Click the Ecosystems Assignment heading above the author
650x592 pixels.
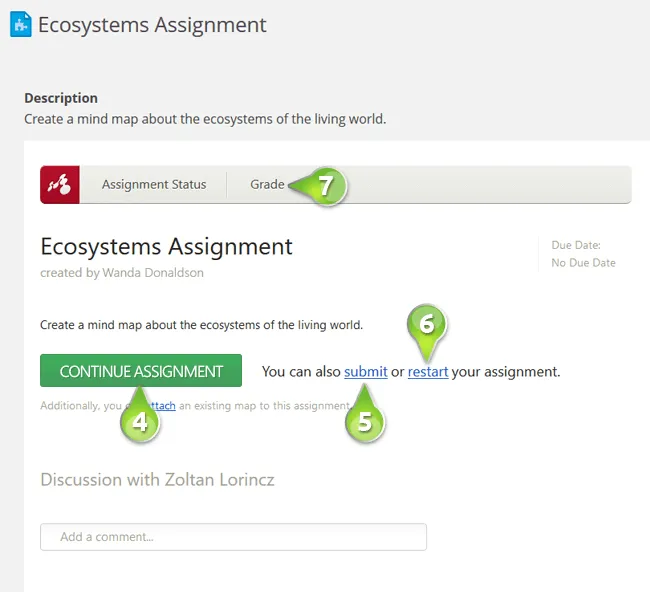point(166,246)
